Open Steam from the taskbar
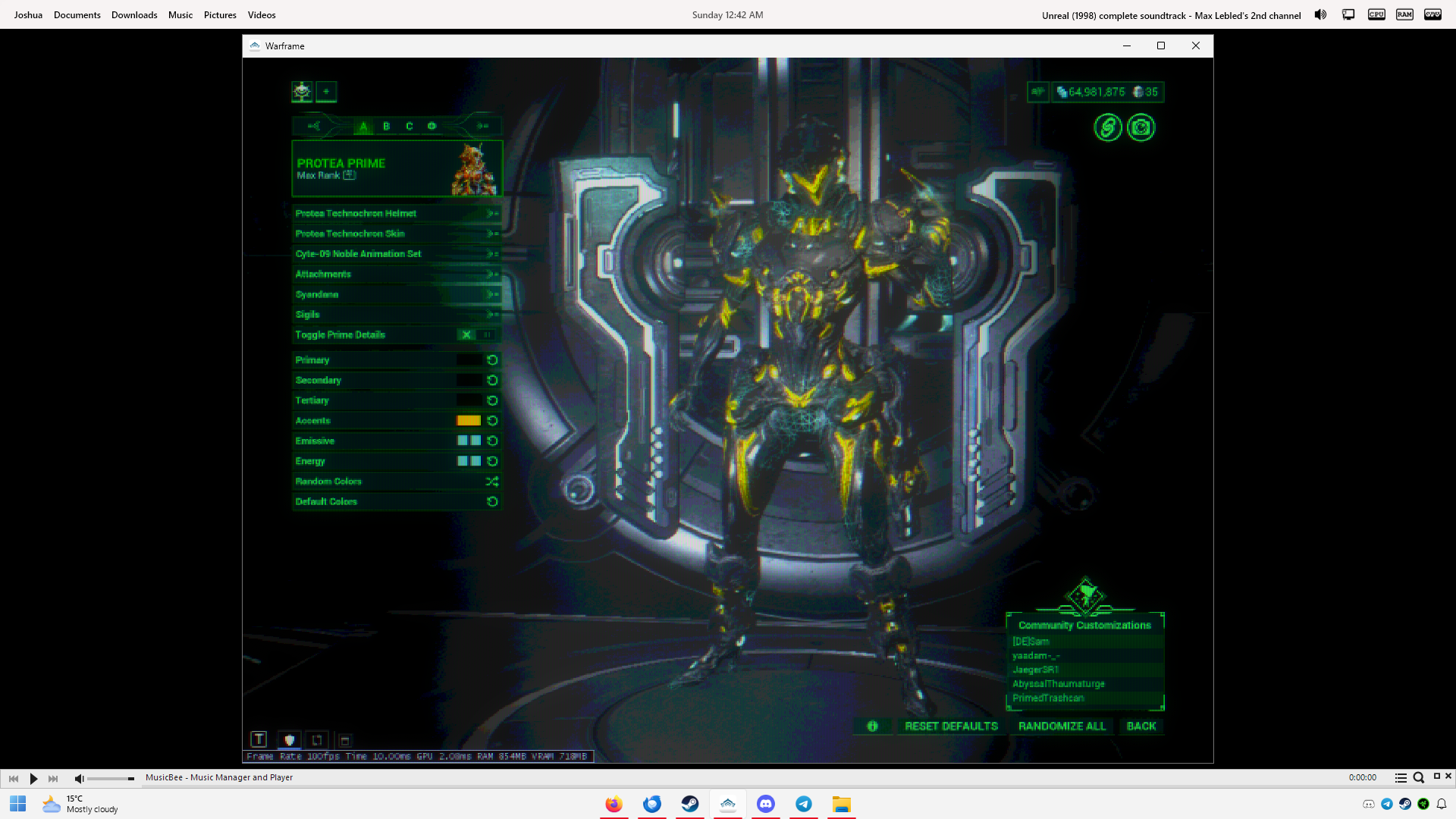Screen dimensions: 1456x819 690,804
